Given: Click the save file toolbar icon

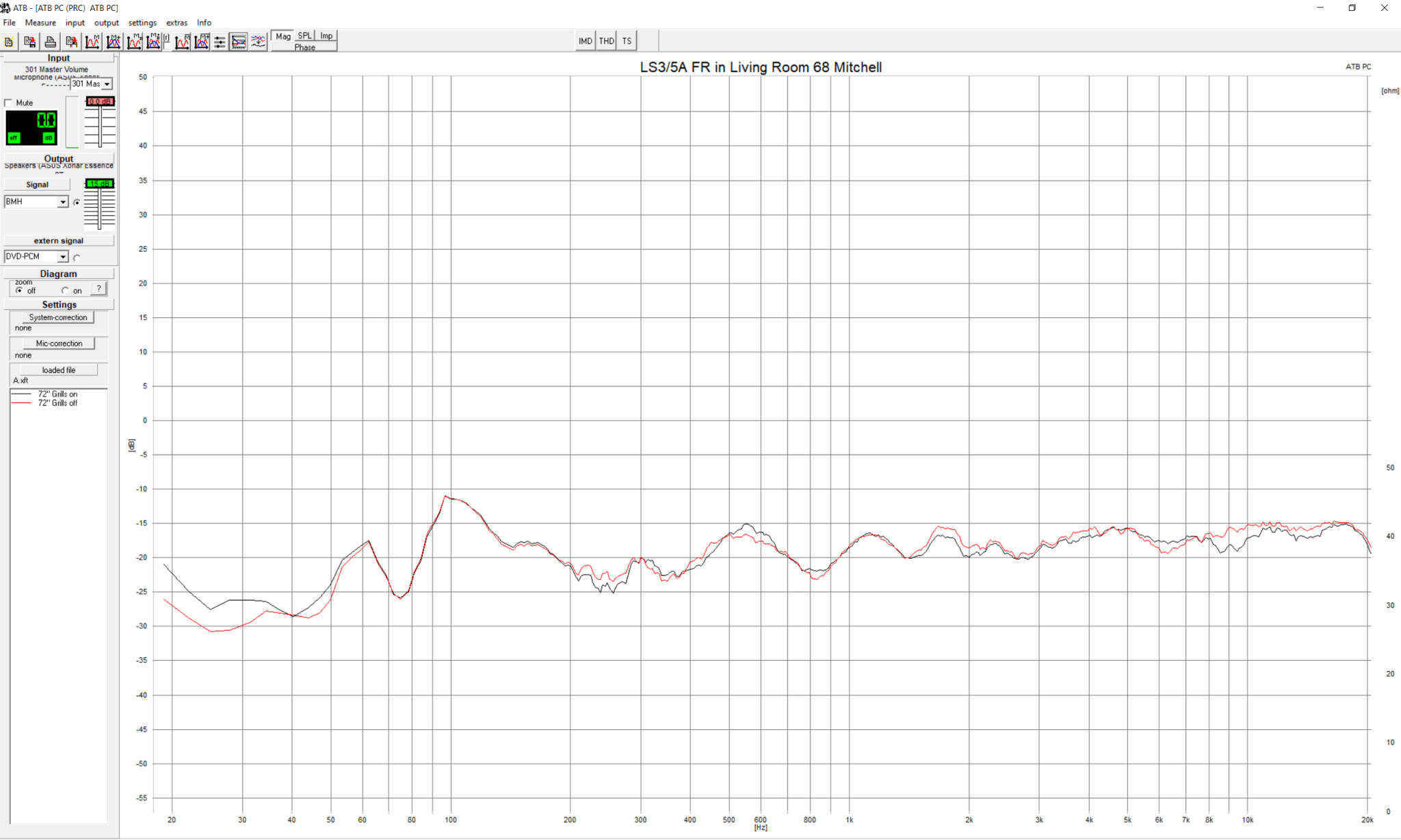Looking at the screenshot, I should [x=29, y=42].
